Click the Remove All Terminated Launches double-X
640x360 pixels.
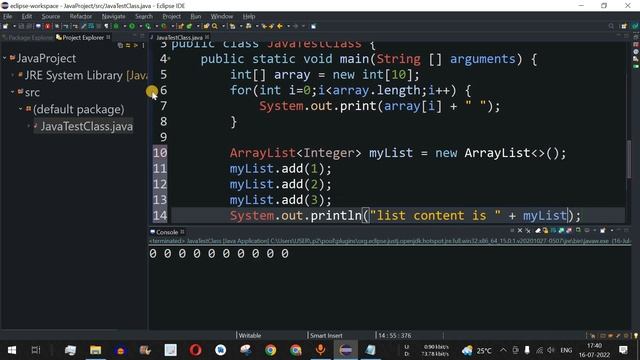tap(528, 231)
